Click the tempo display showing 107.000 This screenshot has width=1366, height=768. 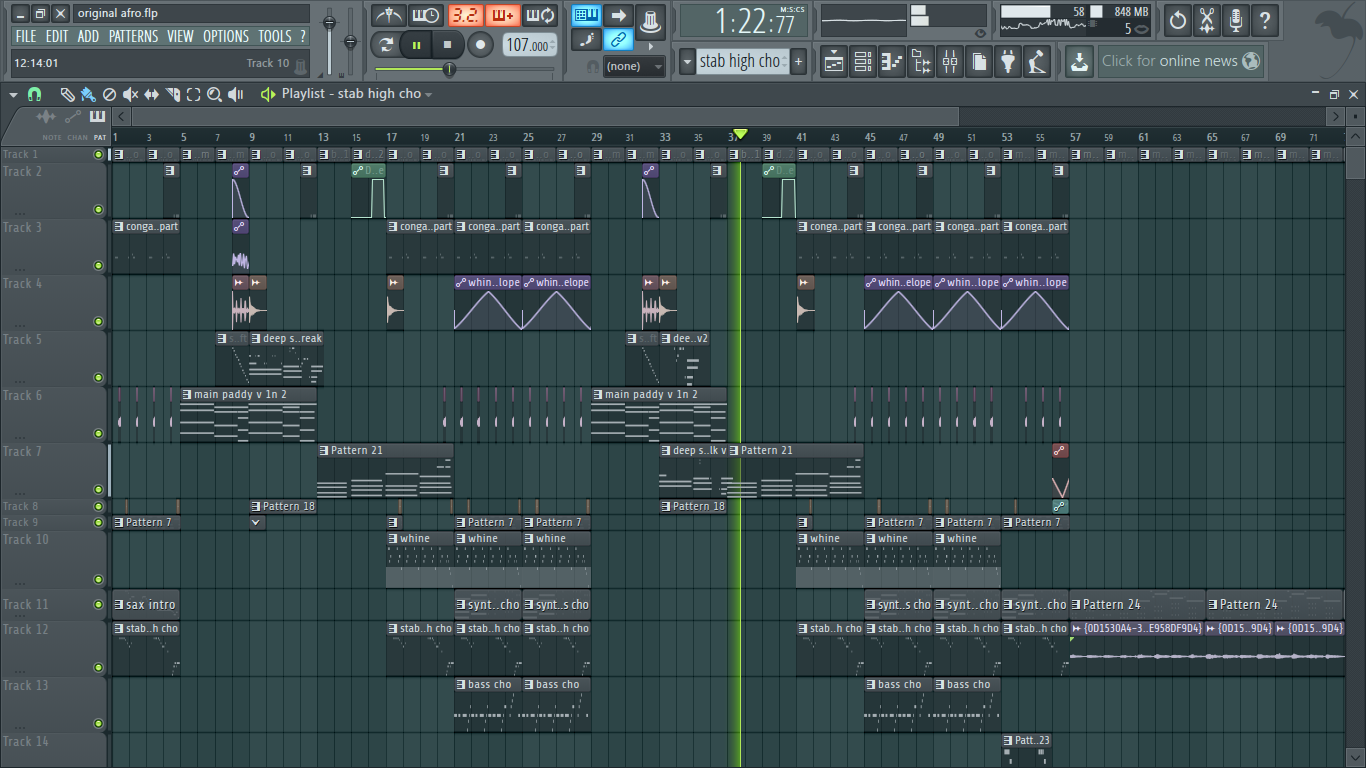(527, 44)
